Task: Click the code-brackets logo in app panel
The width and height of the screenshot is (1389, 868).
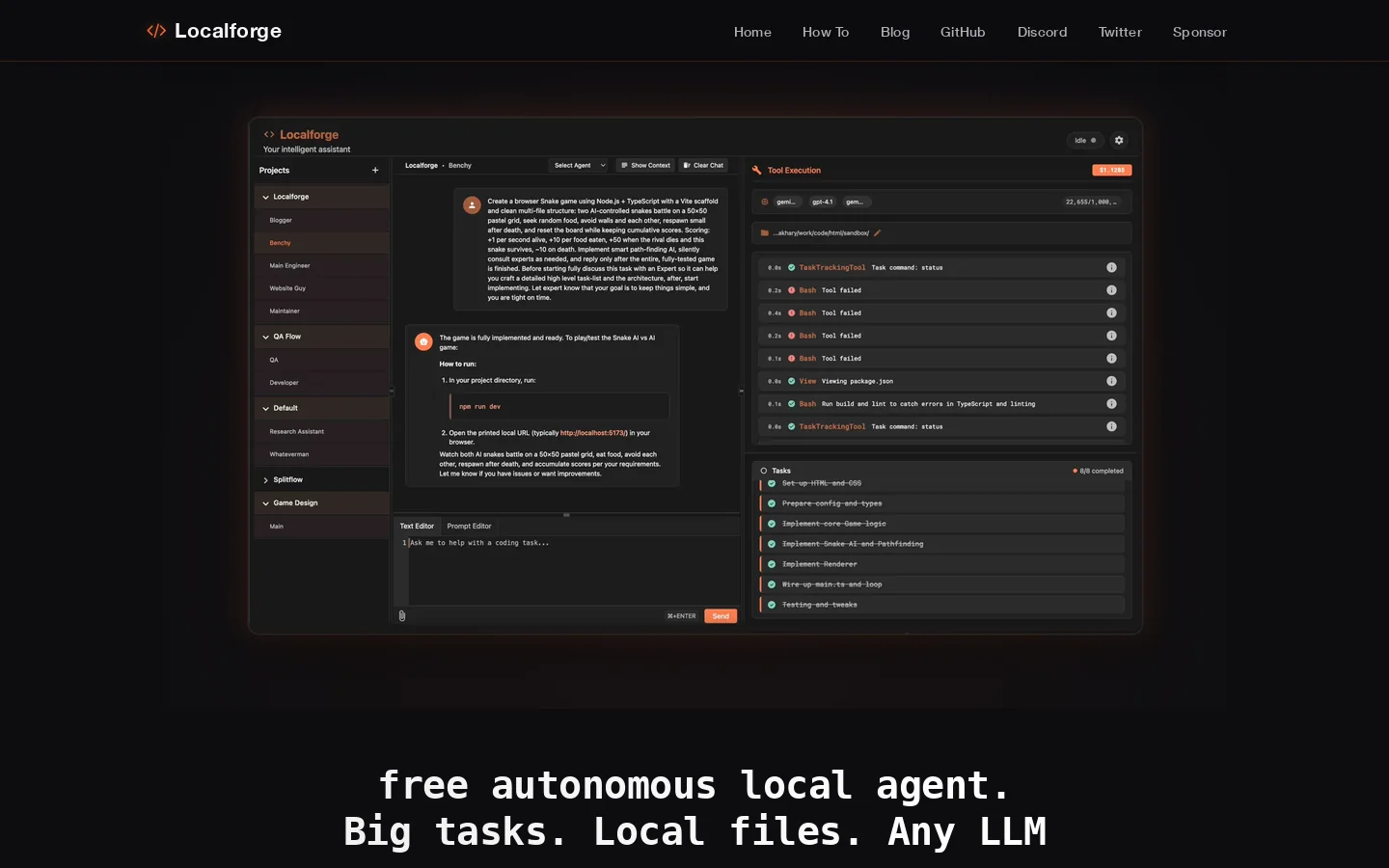Action: coord(269,134)
